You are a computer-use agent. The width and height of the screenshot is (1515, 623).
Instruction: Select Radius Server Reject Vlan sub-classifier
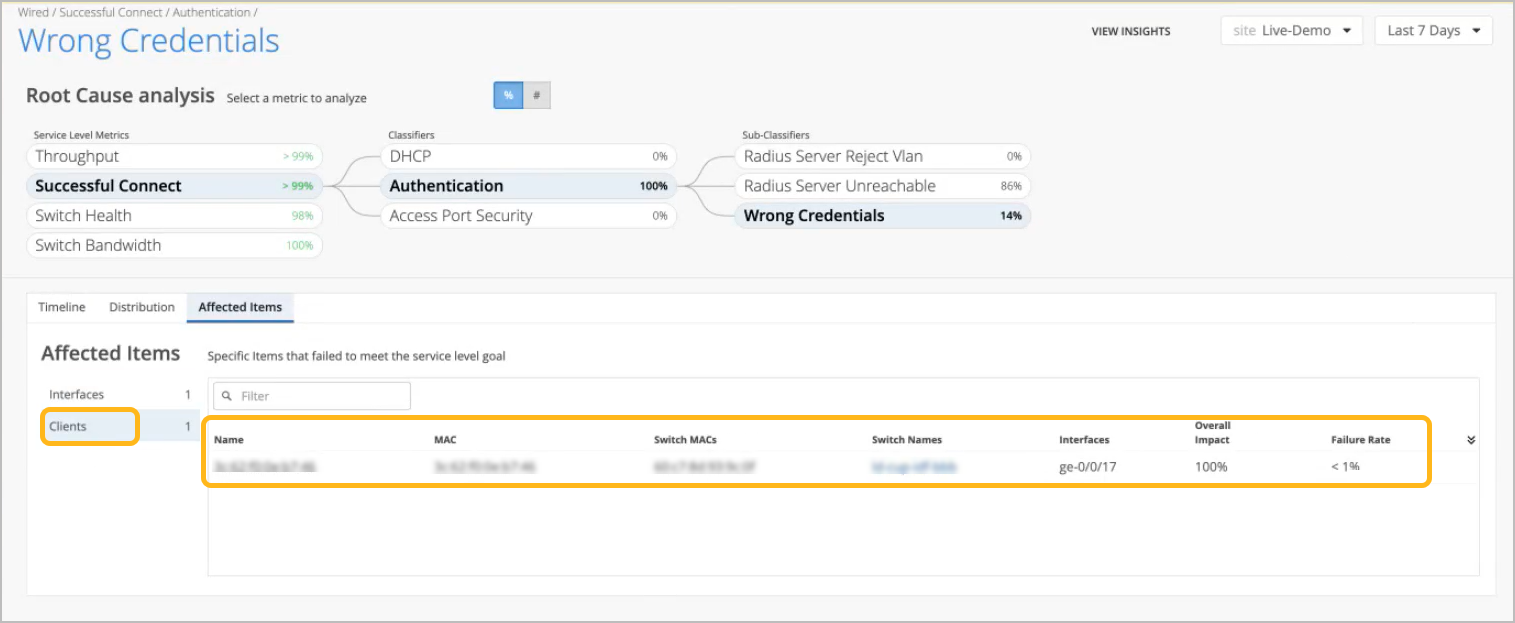coord(882,156)
